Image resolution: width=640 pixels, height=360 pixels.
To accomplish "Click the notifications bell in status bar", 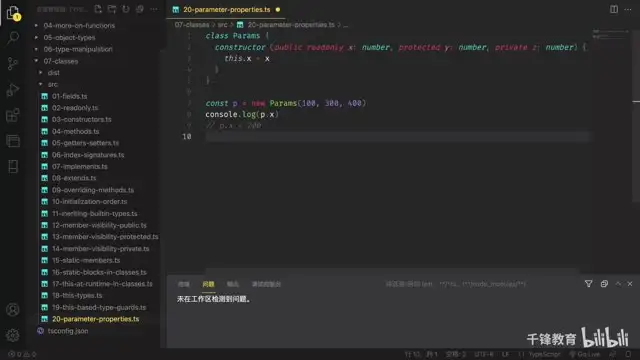I will click(x=629, y=354).
